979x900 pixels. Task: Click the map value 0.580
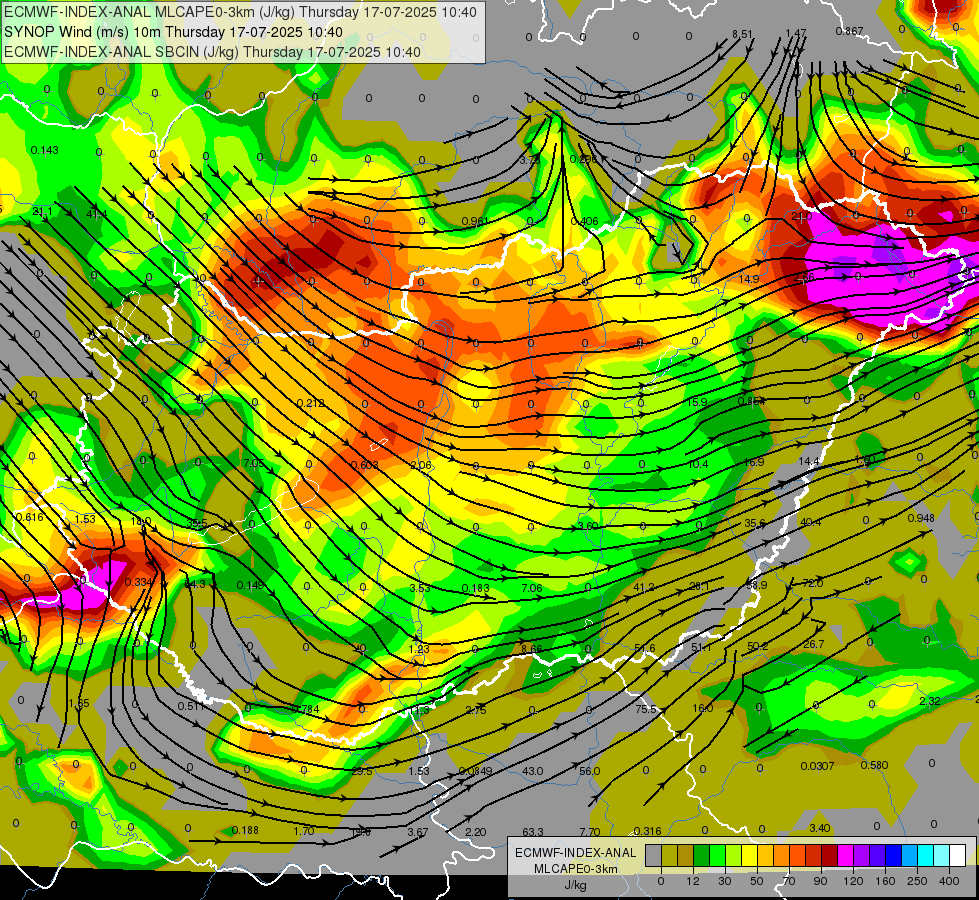click(874, 765)
